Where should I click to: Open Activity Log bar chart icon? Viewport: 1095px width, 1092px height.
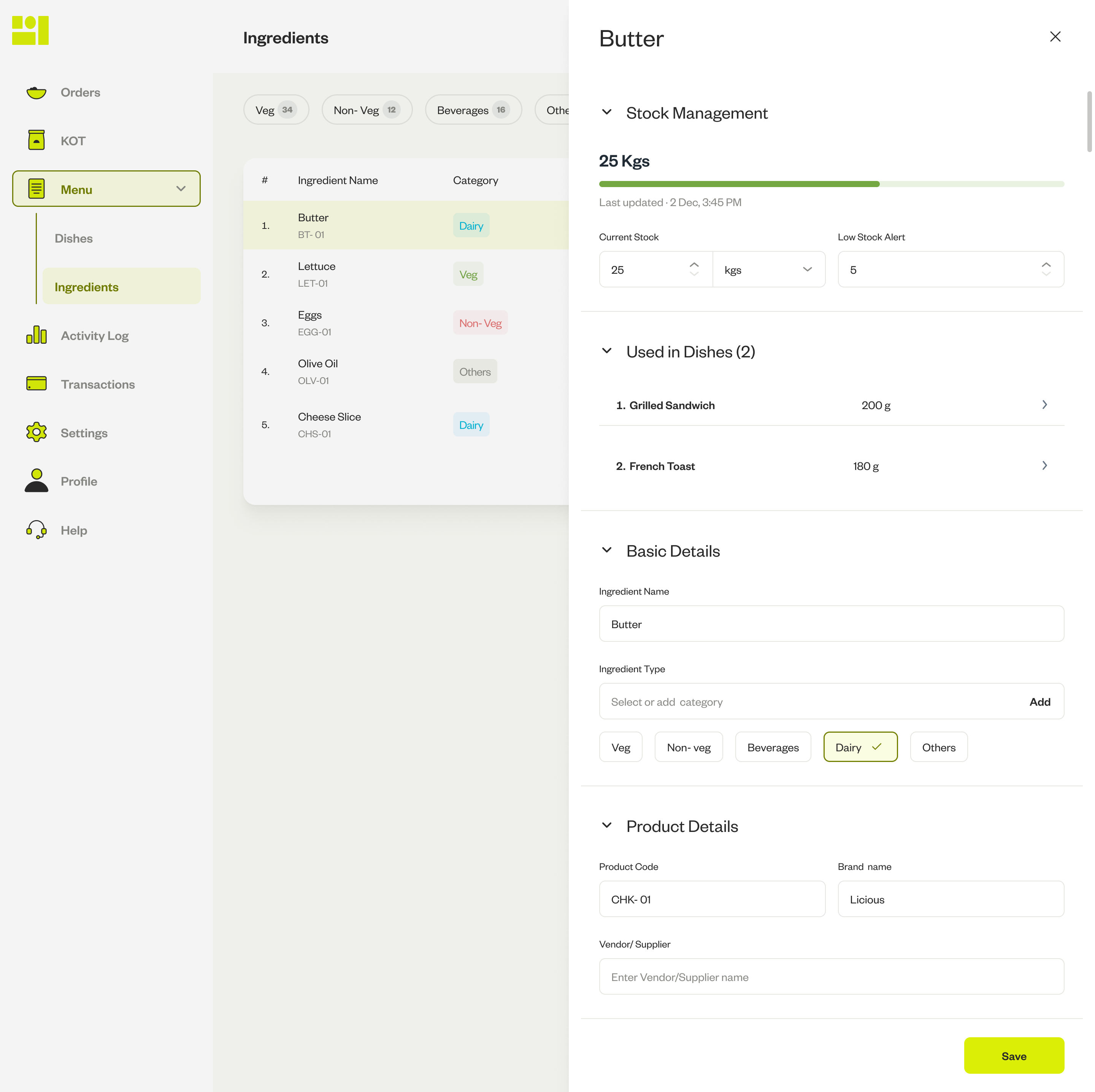[x=36, y=335]
